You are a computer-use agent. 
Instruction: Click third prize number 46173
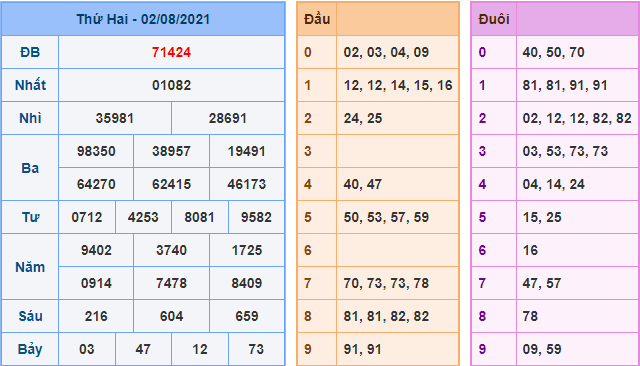click(247, 184)
